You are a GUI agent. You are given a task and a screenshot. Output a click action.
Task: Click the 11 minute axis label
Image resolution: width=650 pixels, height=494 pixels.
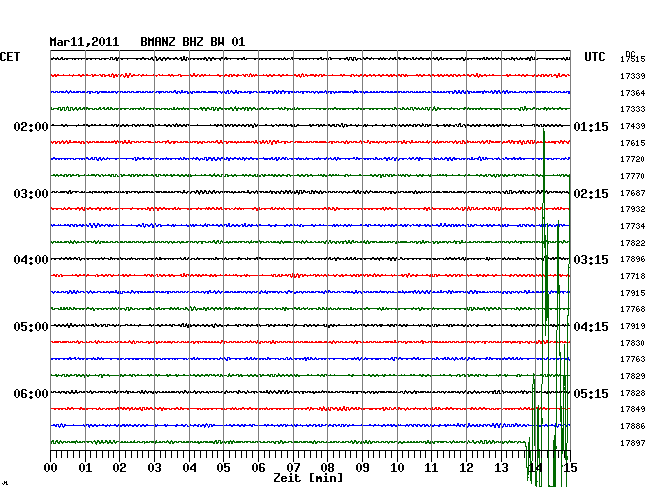click(x=431, y=468)
